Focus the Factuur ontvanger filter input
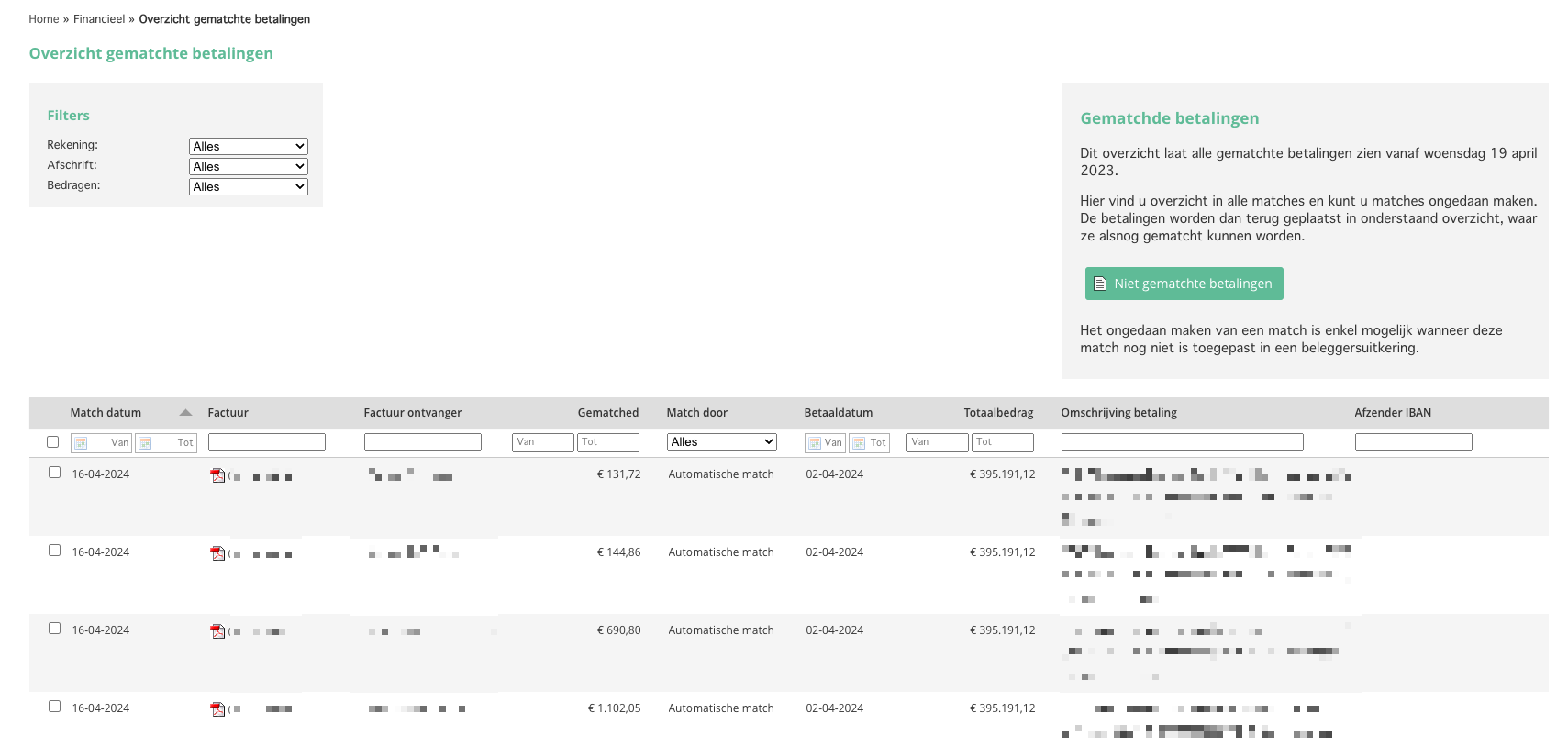This screenshot has width=1568, height=747. pos(423,442)
